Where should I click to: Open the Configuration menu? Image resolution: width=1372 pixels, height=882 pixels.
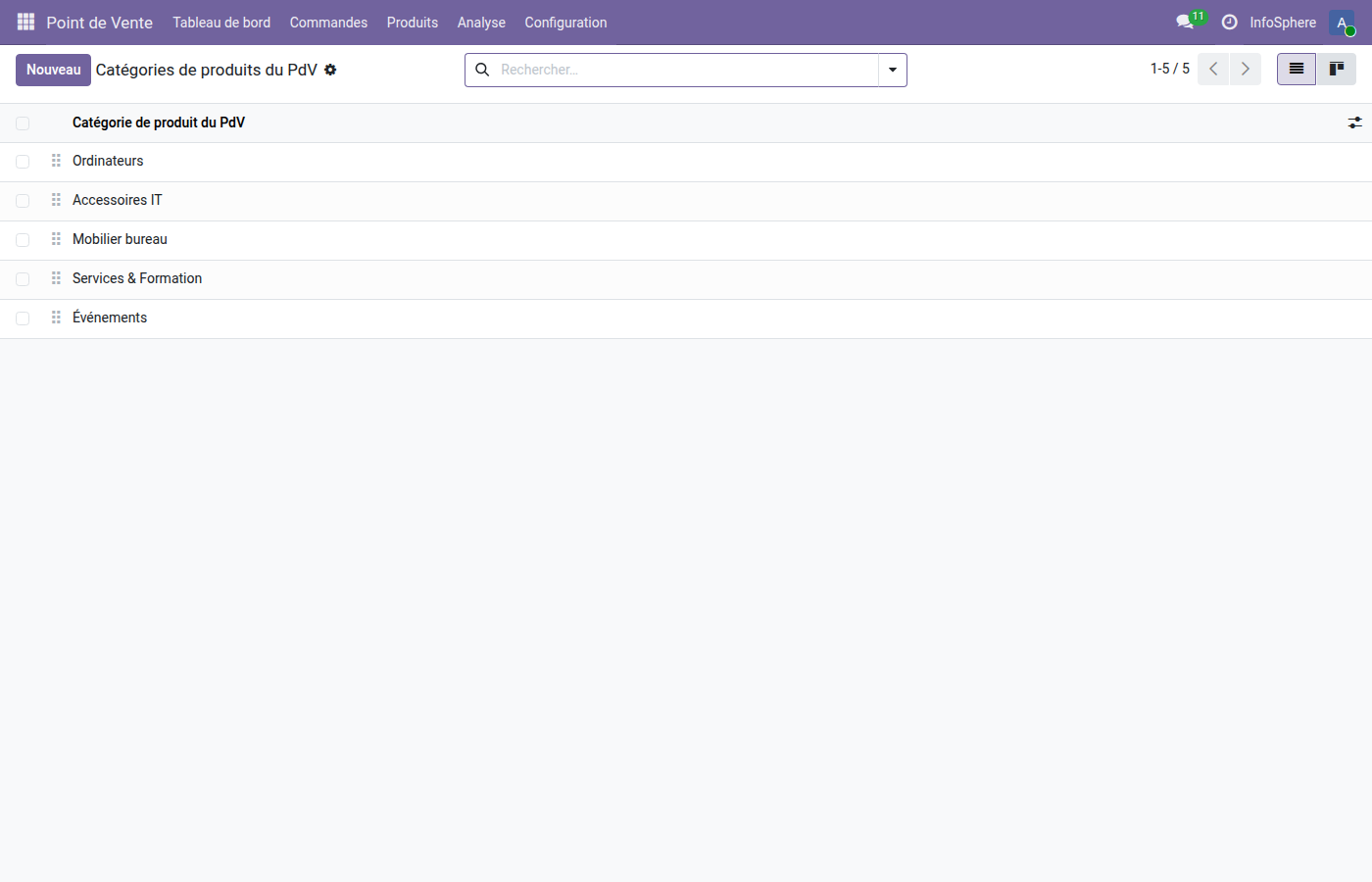pos(565,23)
